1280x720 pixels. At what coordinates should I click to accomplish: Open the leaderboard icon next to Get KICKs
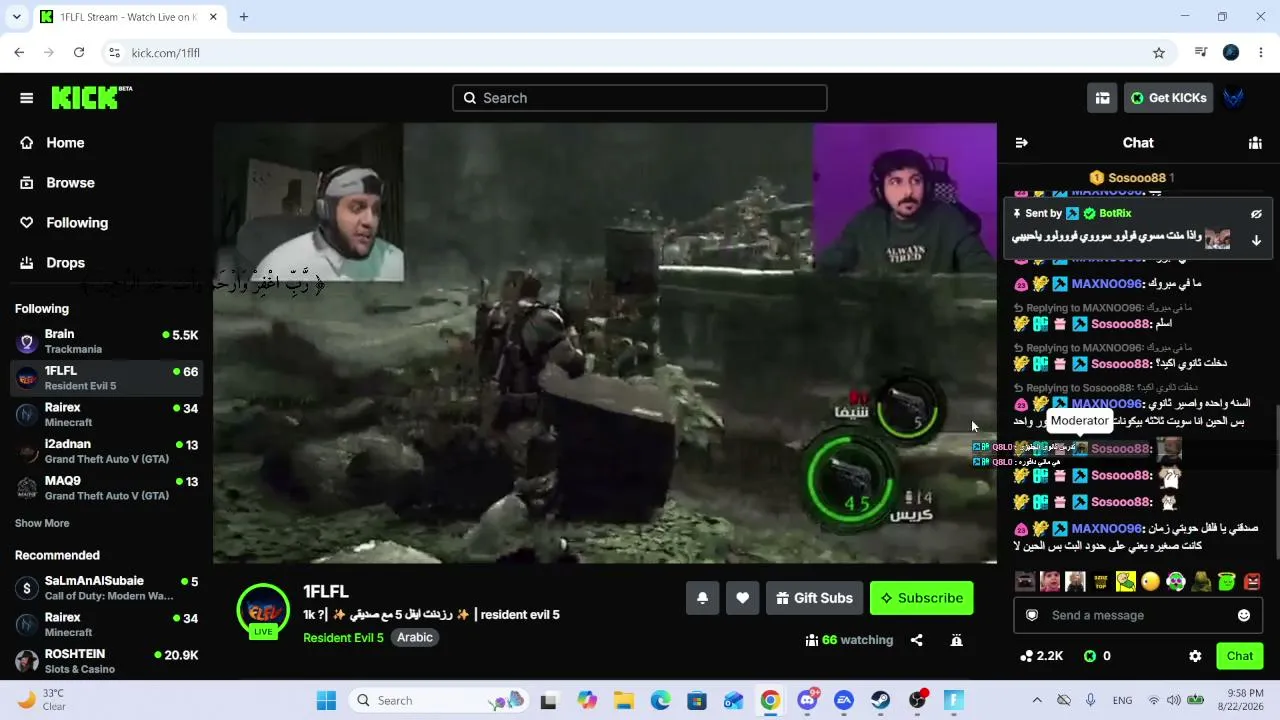click(1102, 98)
